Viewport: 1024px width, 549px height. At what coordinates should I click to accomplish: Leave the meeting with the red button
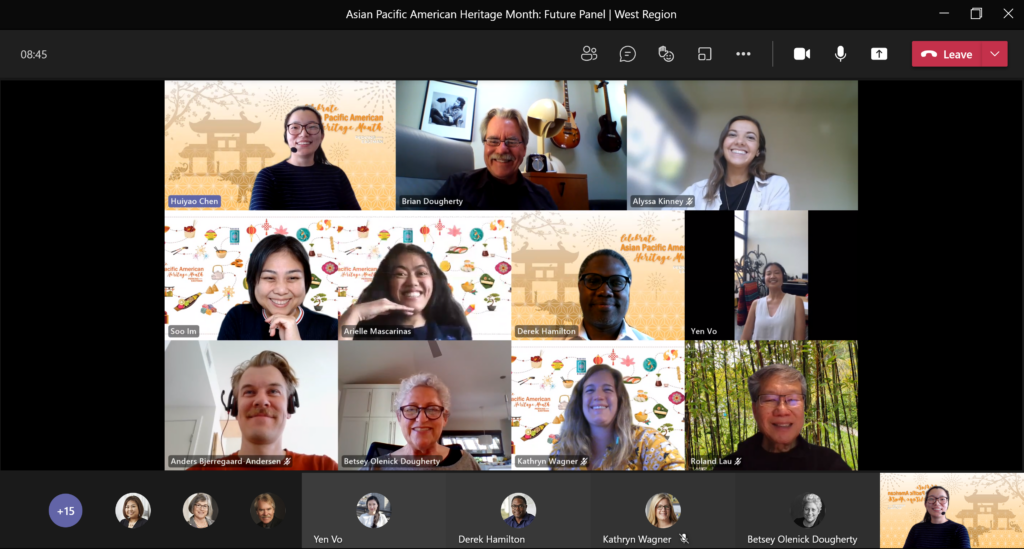[x=947, y=54]
